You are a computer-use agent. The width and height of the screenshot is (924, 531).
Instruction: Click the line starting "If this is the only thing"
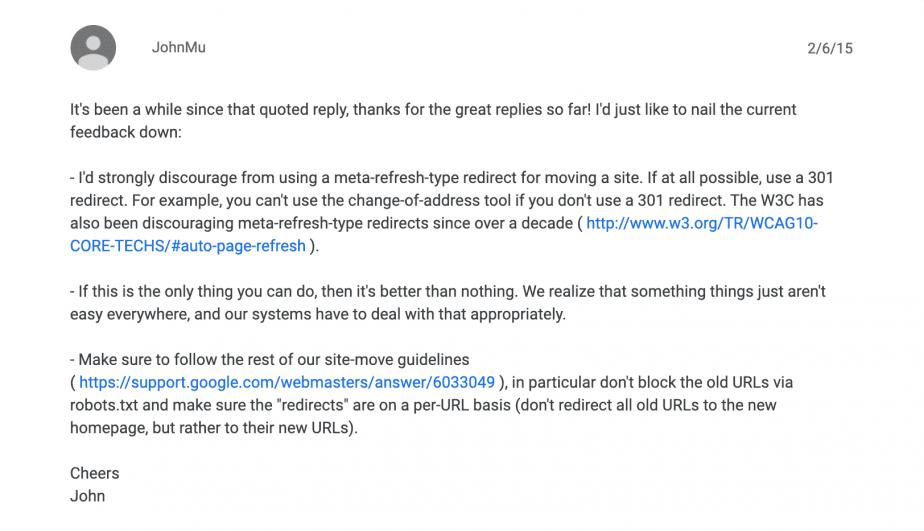(x=448, y=292)
